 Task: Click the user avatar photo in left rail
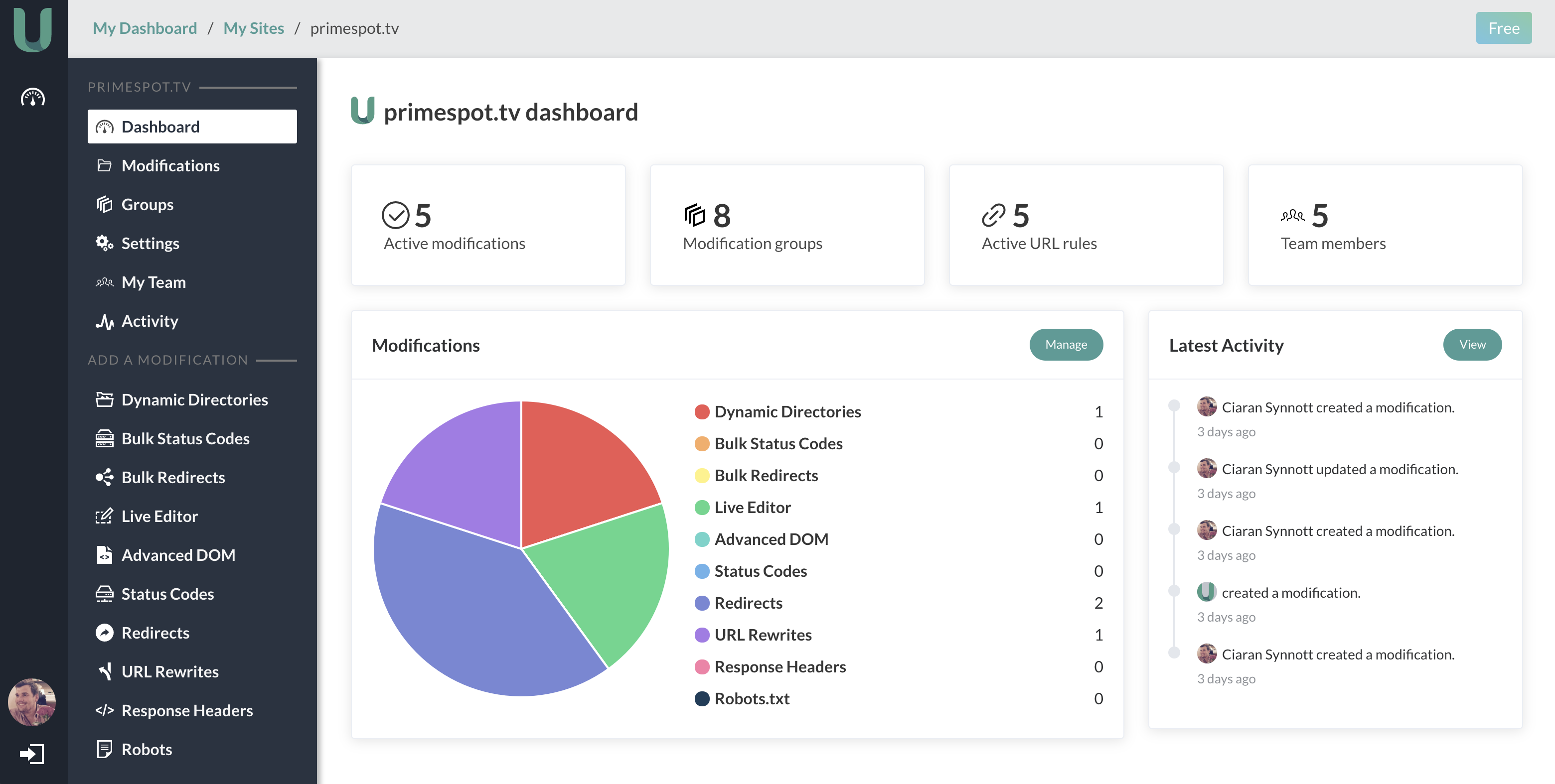point(32,702)
